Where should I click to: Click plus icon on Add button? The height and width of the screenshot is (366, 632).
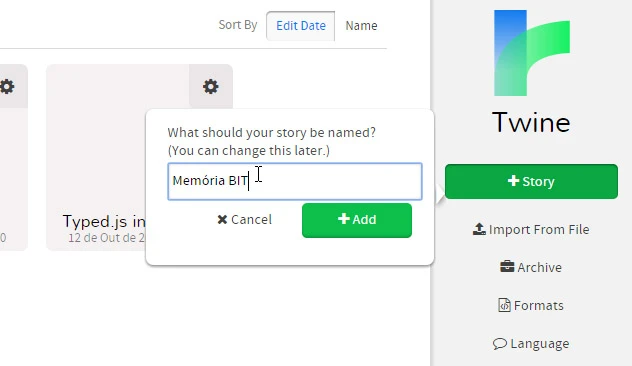point(343,219)
